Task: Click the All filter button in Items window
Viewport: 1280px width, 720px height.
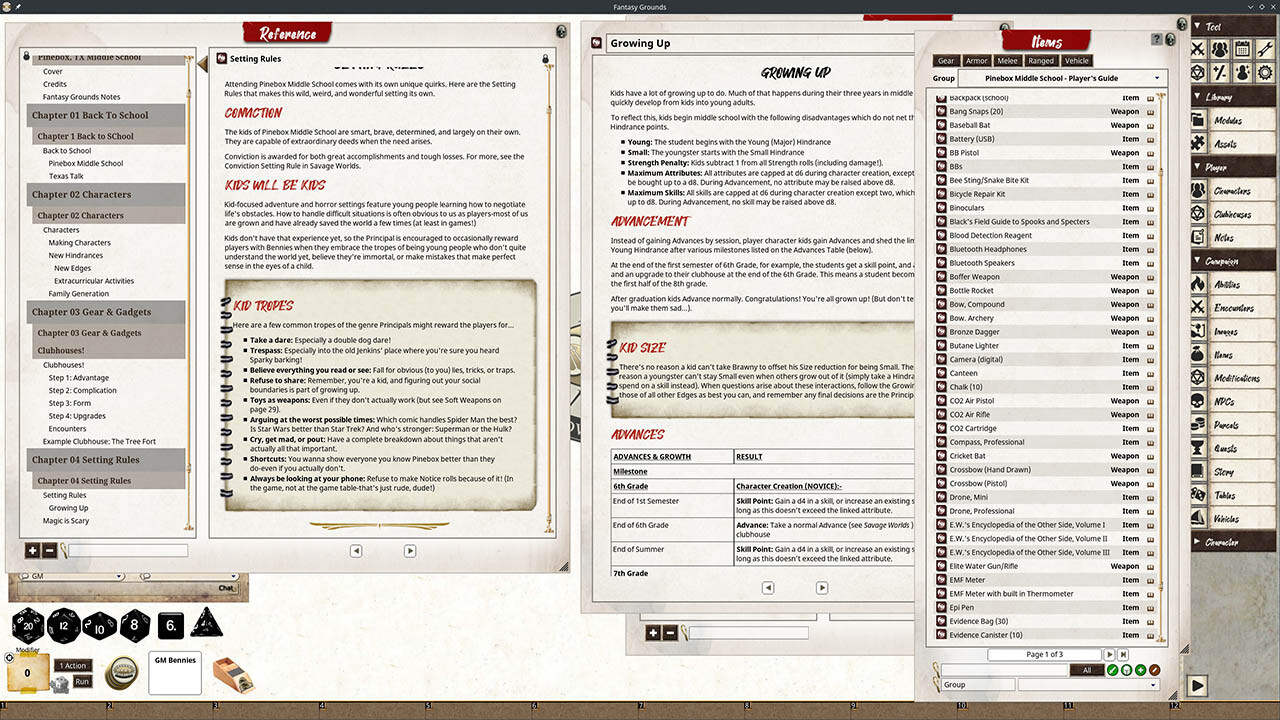Action: tap(1087, 670)
